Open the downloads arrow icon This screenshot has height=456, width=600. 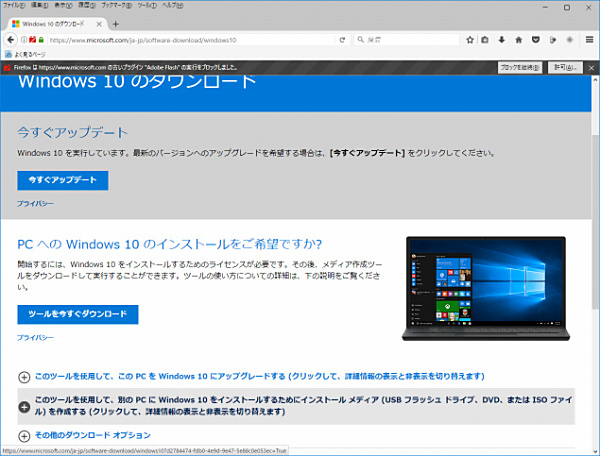[x=502, y=40]
